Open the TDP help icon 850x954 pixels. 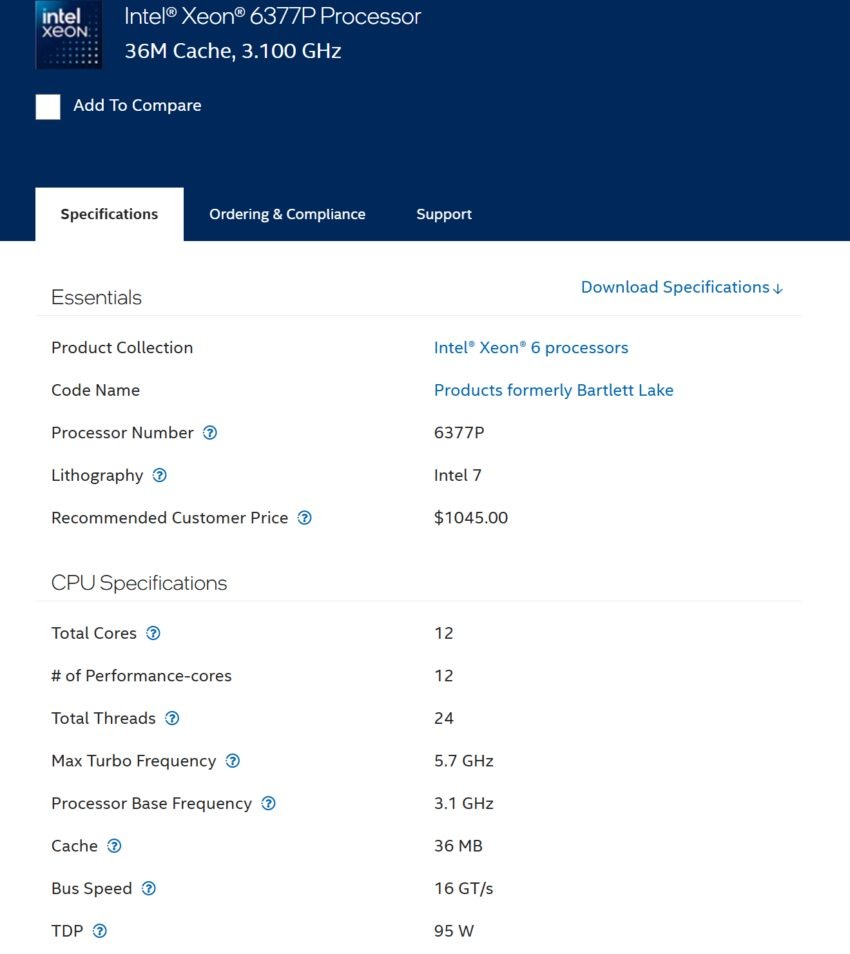100,931
